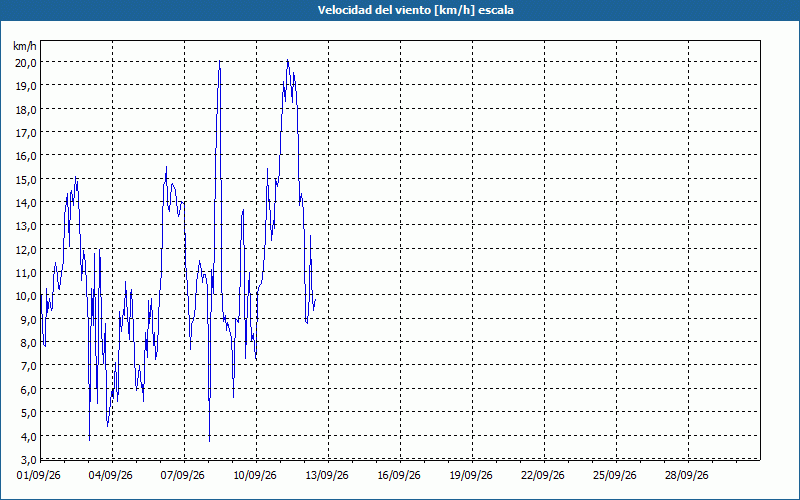
Task: Click the 11,0 y-axis value
Action: tap(26, 273)
